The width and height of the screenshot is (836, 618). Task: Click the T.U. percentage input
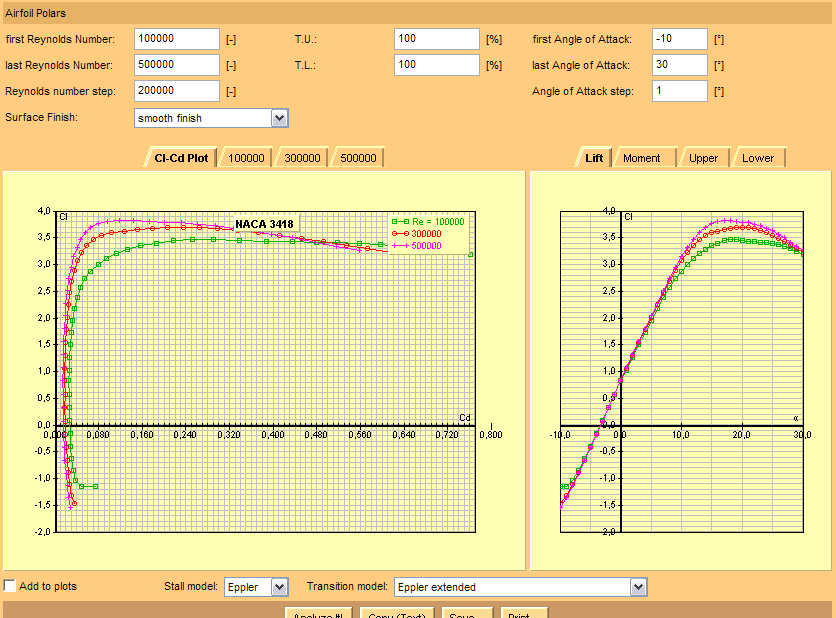[437, 39]
